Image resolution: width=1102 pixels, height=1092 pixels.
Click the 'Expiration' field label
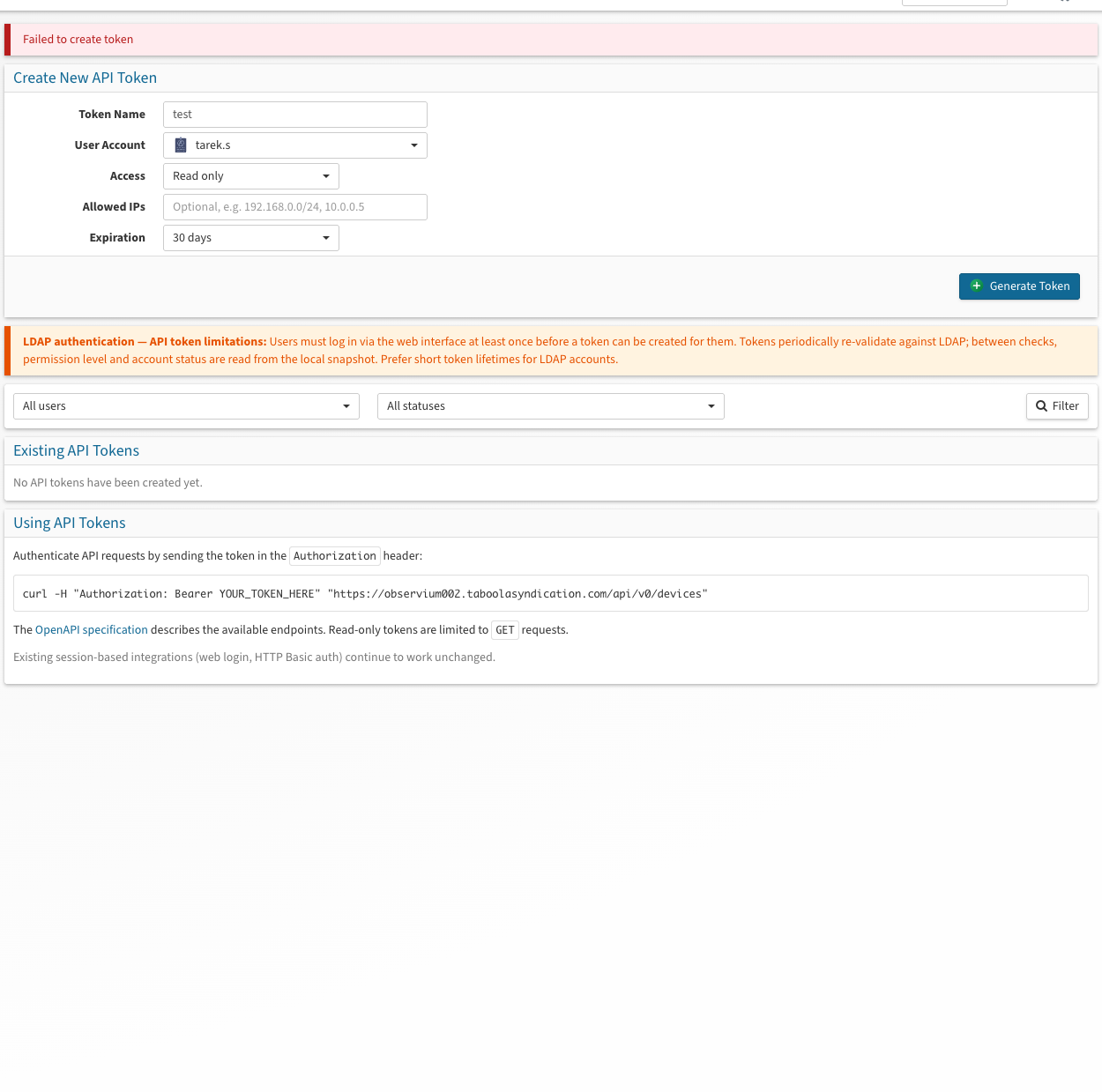[x=117, y=238]
